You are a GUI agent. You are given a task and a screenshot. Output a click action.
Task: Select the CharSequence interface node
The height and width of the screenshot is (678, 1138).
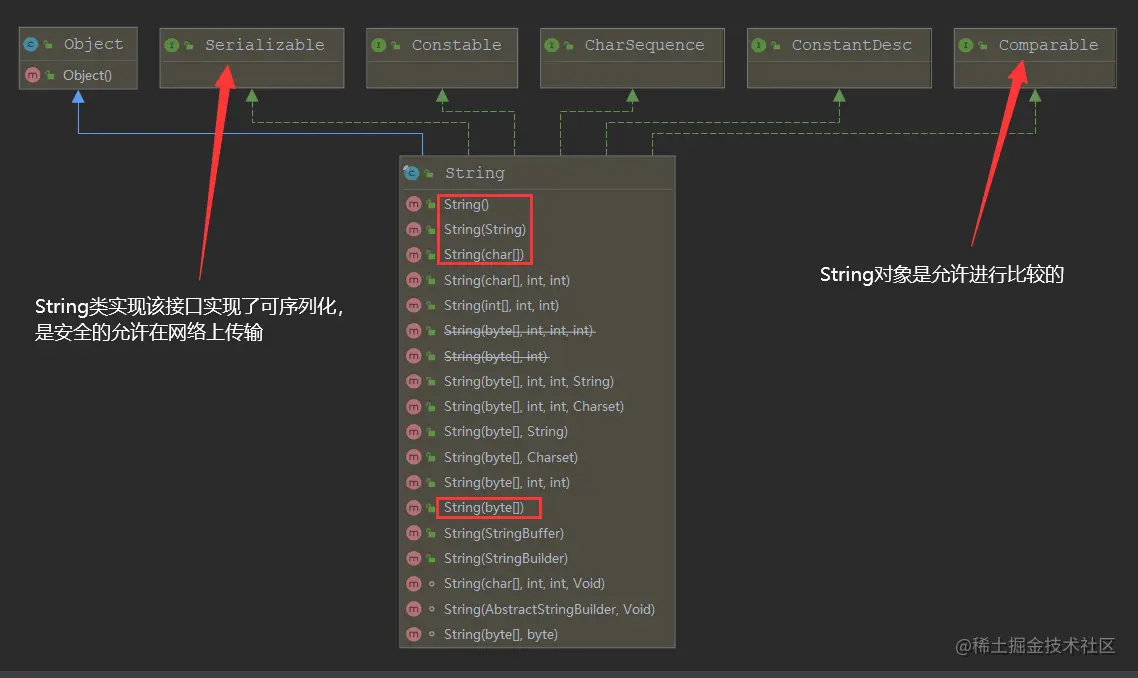coord(632,58)
